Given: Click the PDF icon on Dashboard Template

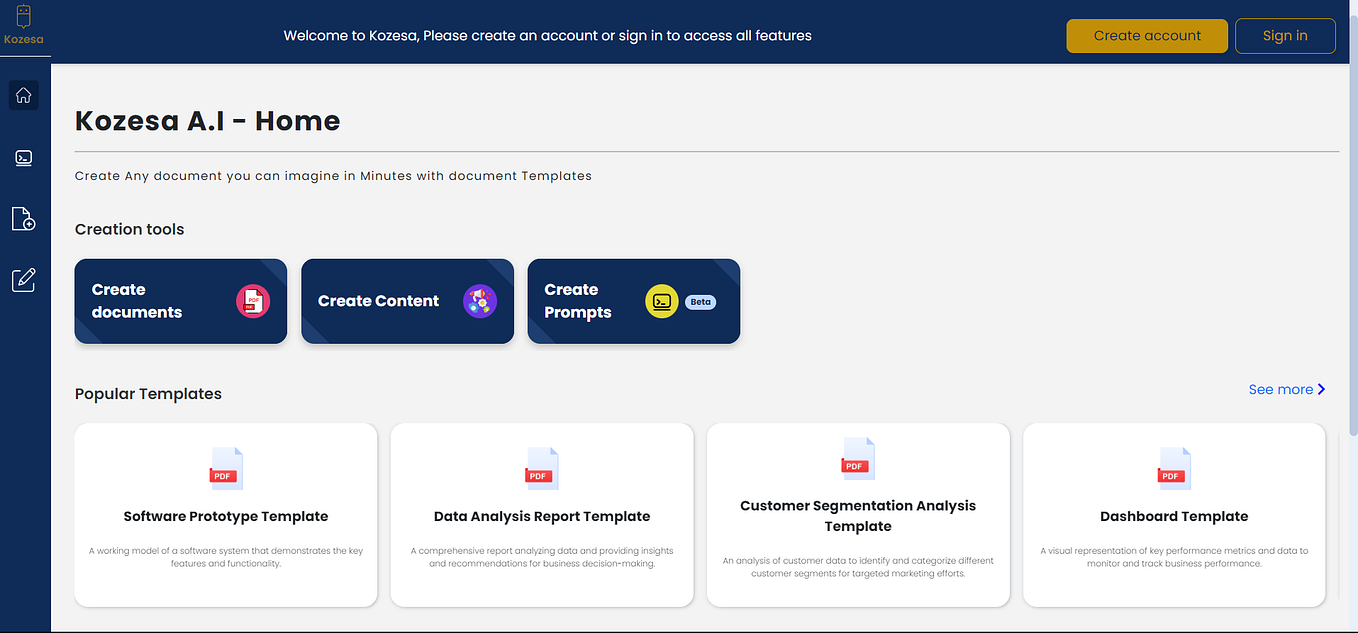Looking at the screenshot, I should click(x=1173, y=468).
